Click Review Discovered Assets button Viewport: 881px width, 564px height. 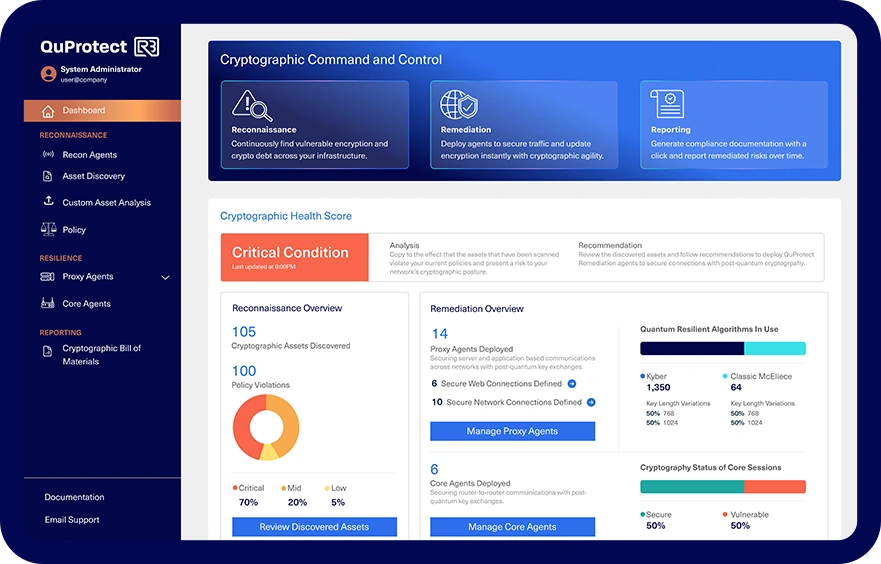(314, 527)
